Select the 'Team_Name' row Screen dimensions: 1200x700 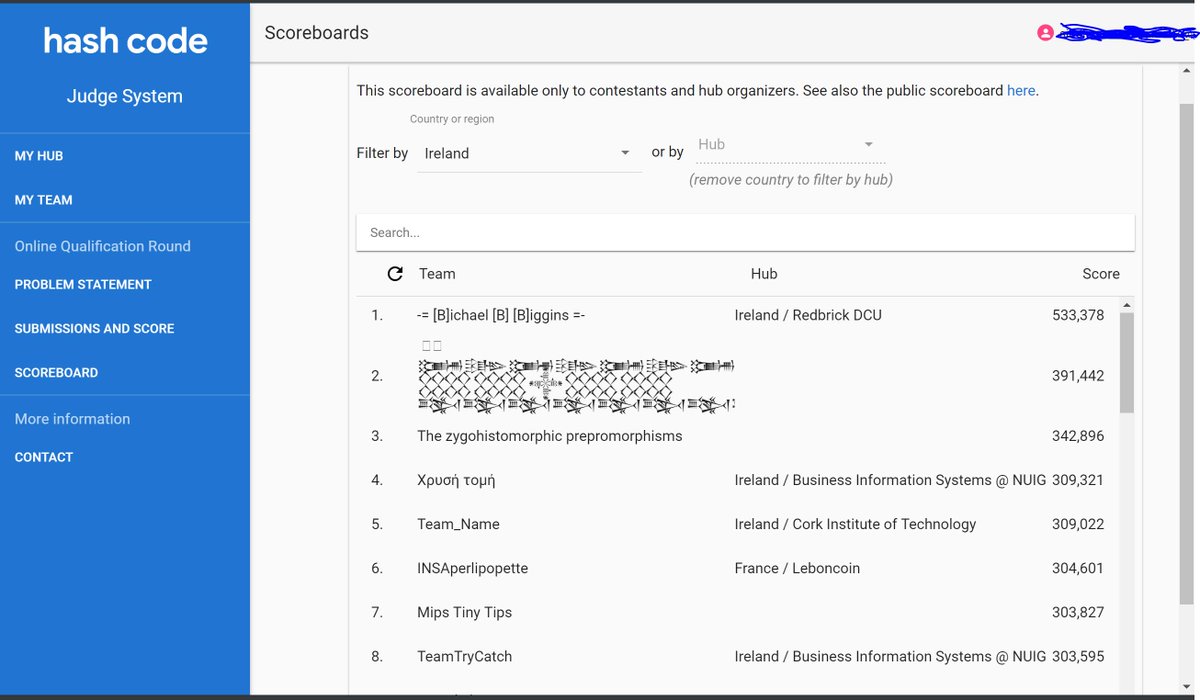745,524
